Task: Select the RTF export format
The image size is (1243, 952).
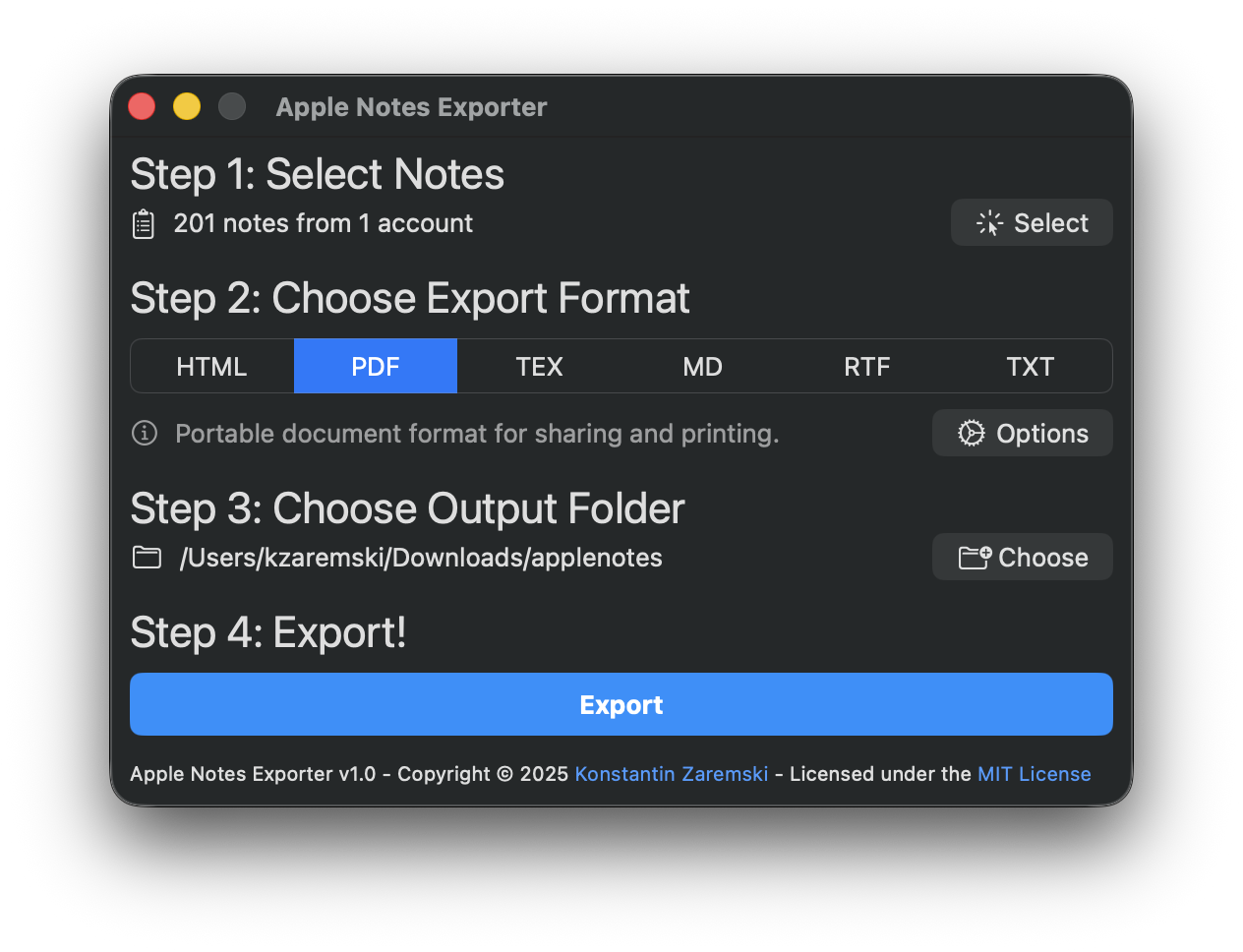Action: click(x=866, y=366)
